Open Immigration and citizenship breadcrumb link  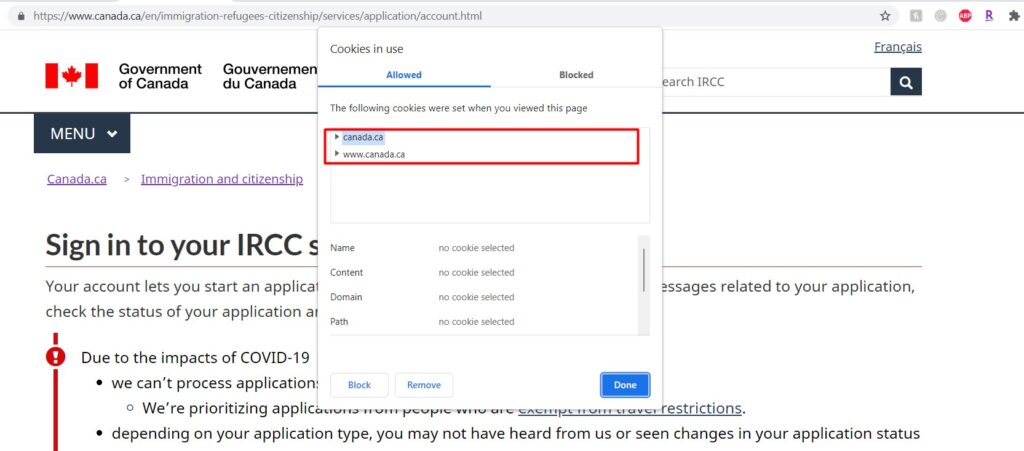point(222,179)
